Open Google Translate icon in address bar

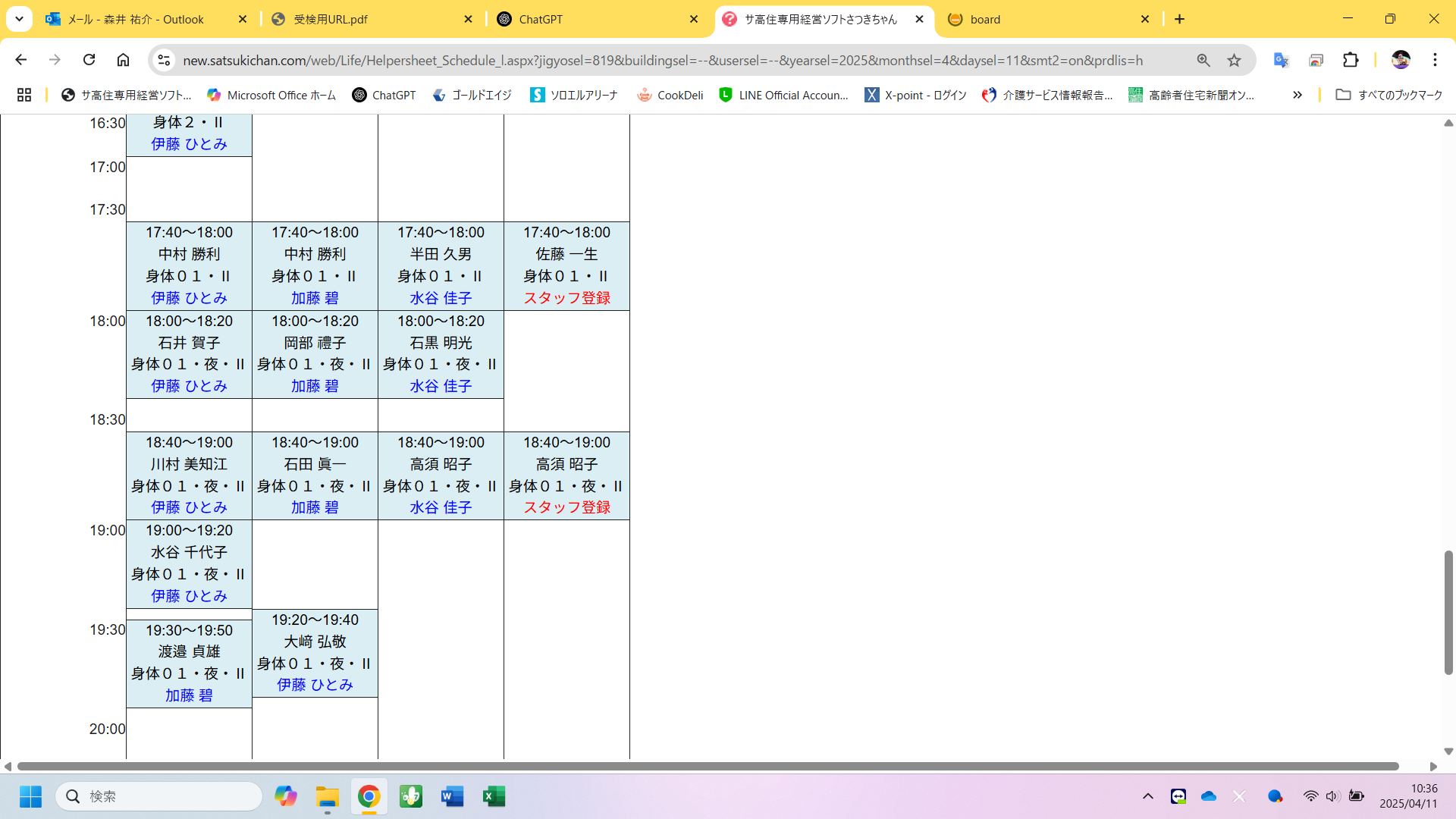(x=1281, y=60)
